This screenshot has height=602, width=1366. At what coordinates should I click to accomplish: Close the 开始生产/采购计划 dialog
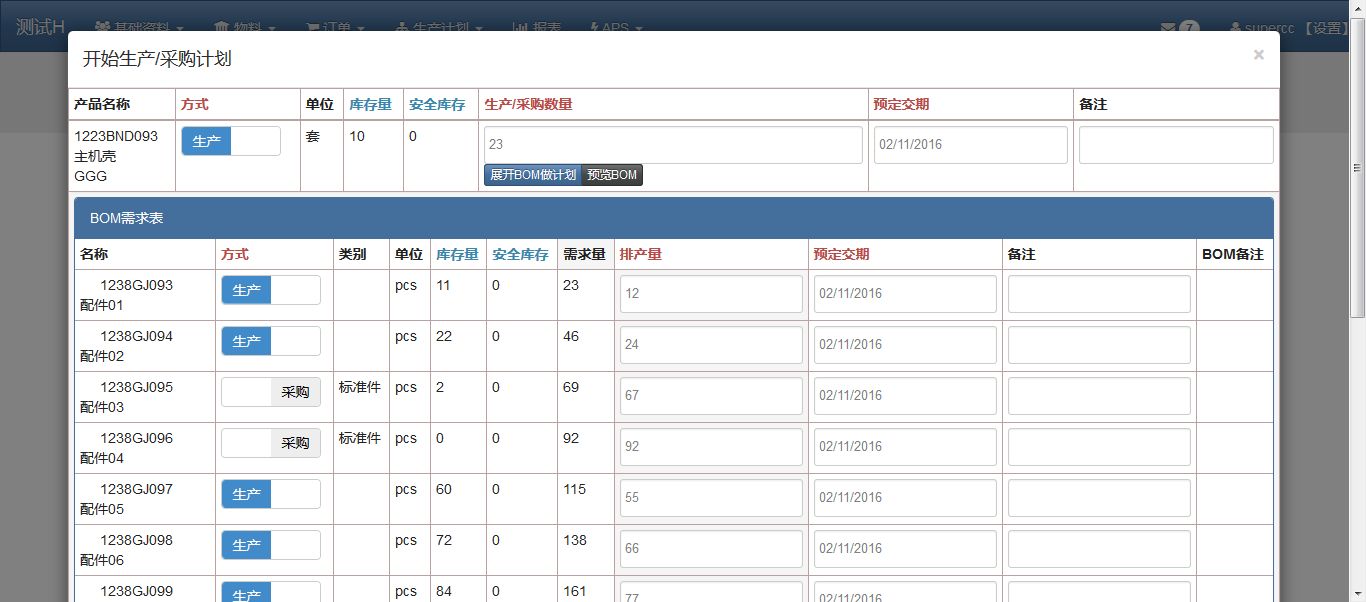coord(1258,55)
